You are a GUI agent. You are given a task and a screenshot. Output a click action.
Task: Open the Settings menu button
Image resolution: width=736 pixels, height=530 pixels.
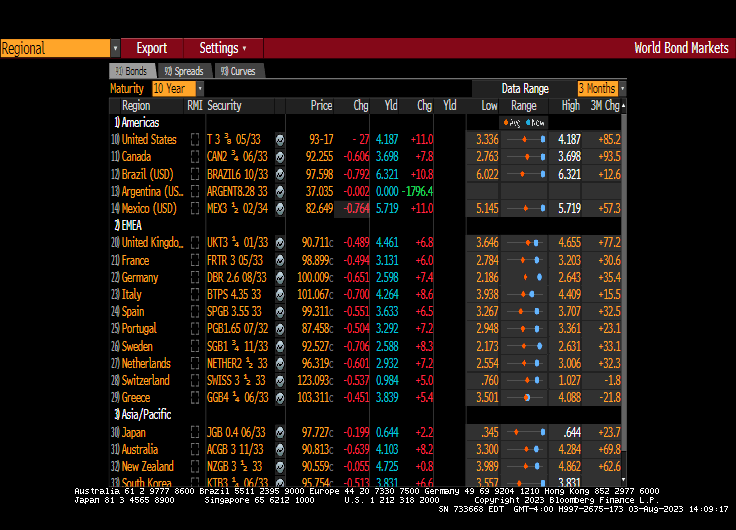pyautogui.click(x=223, y=48)
